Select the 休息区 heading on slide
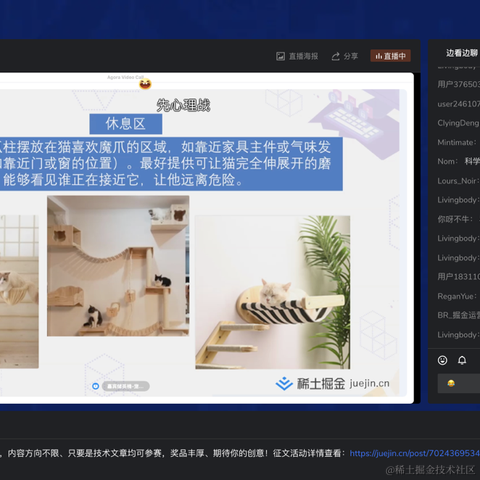 pos(126,124)
